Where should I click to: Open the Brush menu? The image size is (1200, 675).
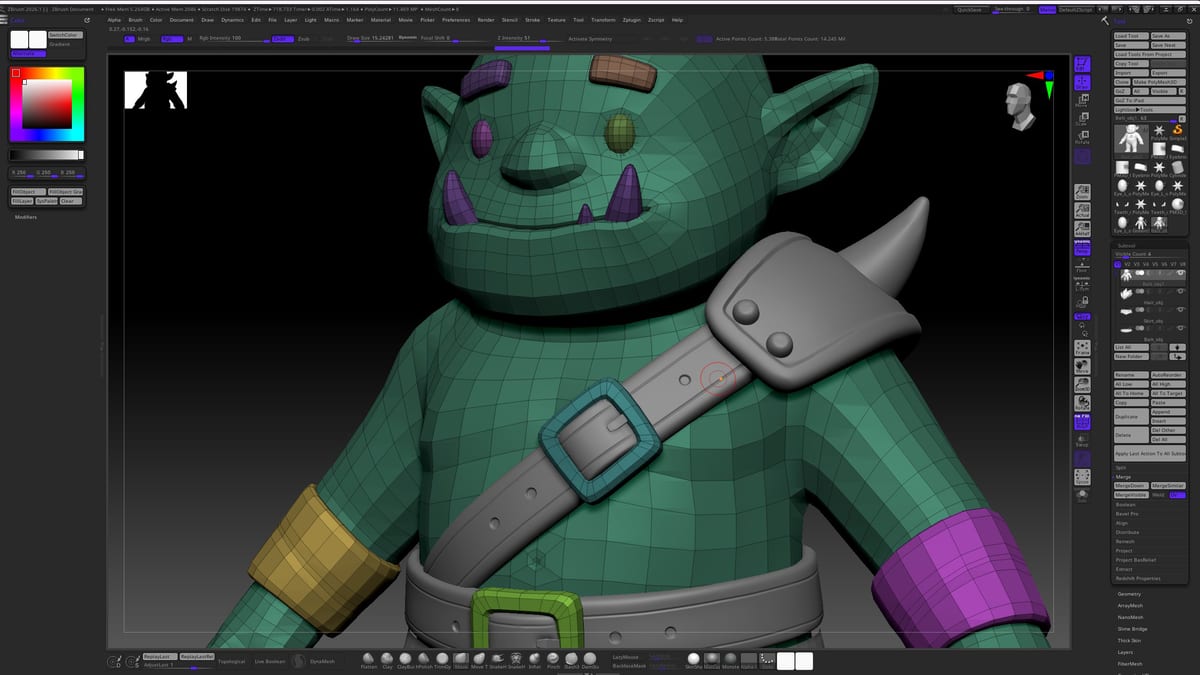coord(136,20)
